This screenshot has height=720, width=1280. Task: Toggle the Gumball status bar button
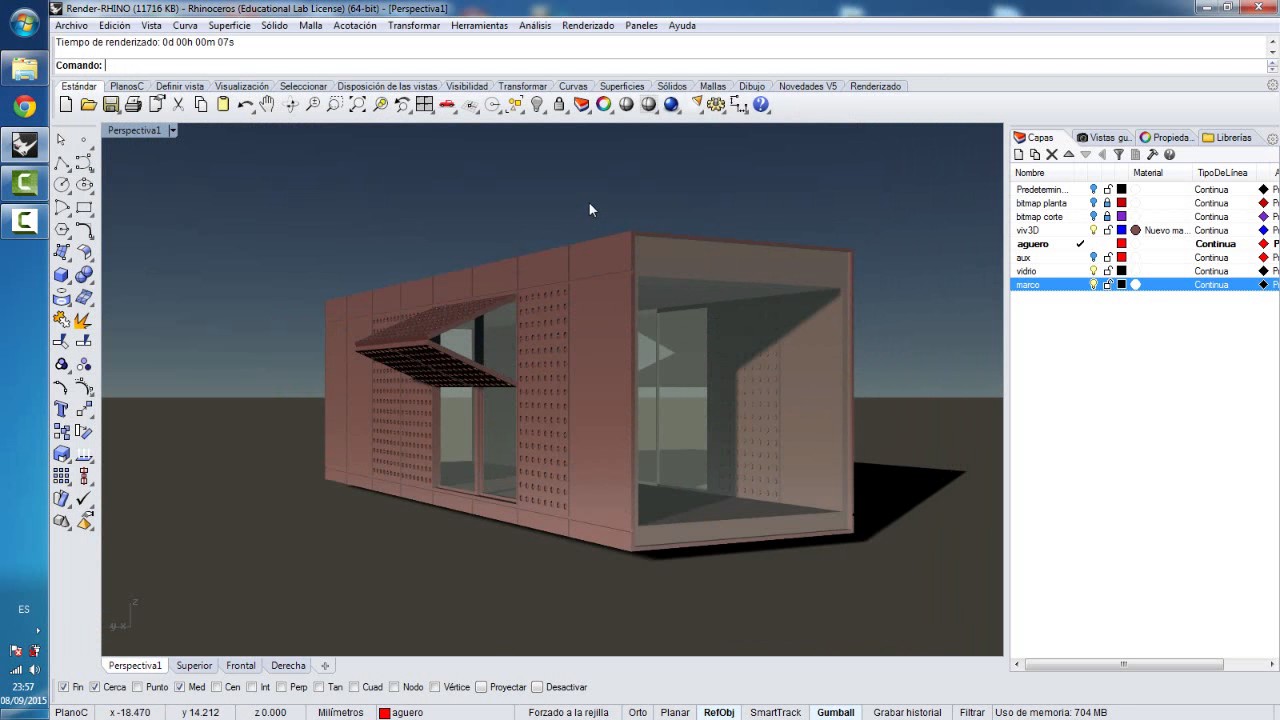click(x=836, y=712)
